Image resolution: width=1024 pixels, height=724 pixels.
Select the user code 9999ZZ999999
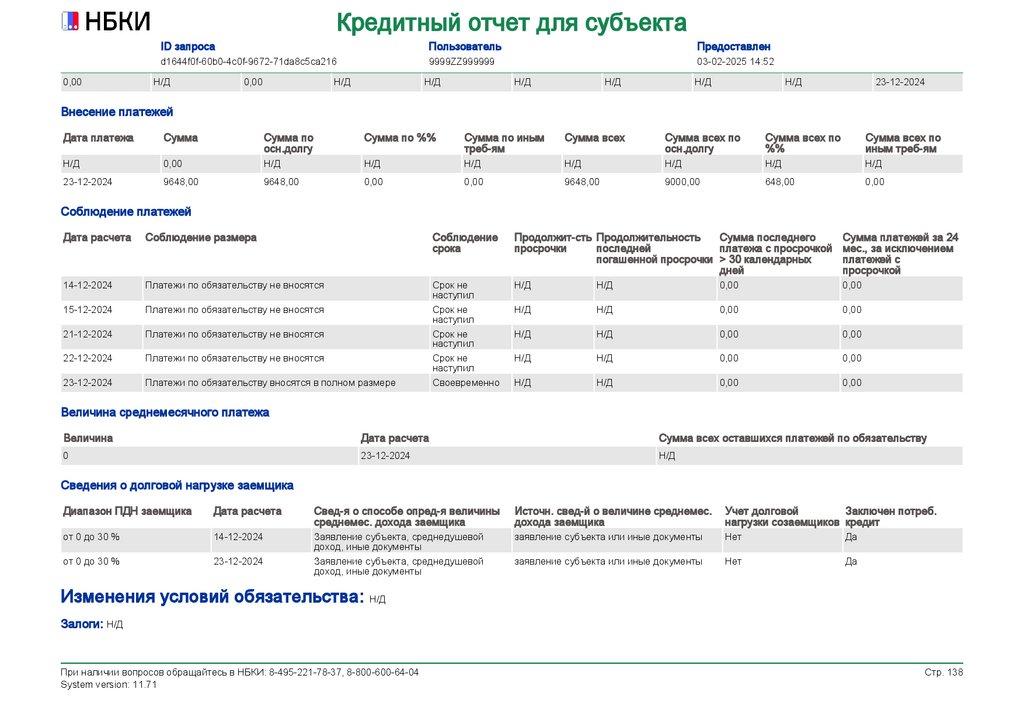click(x=462, y=61)
